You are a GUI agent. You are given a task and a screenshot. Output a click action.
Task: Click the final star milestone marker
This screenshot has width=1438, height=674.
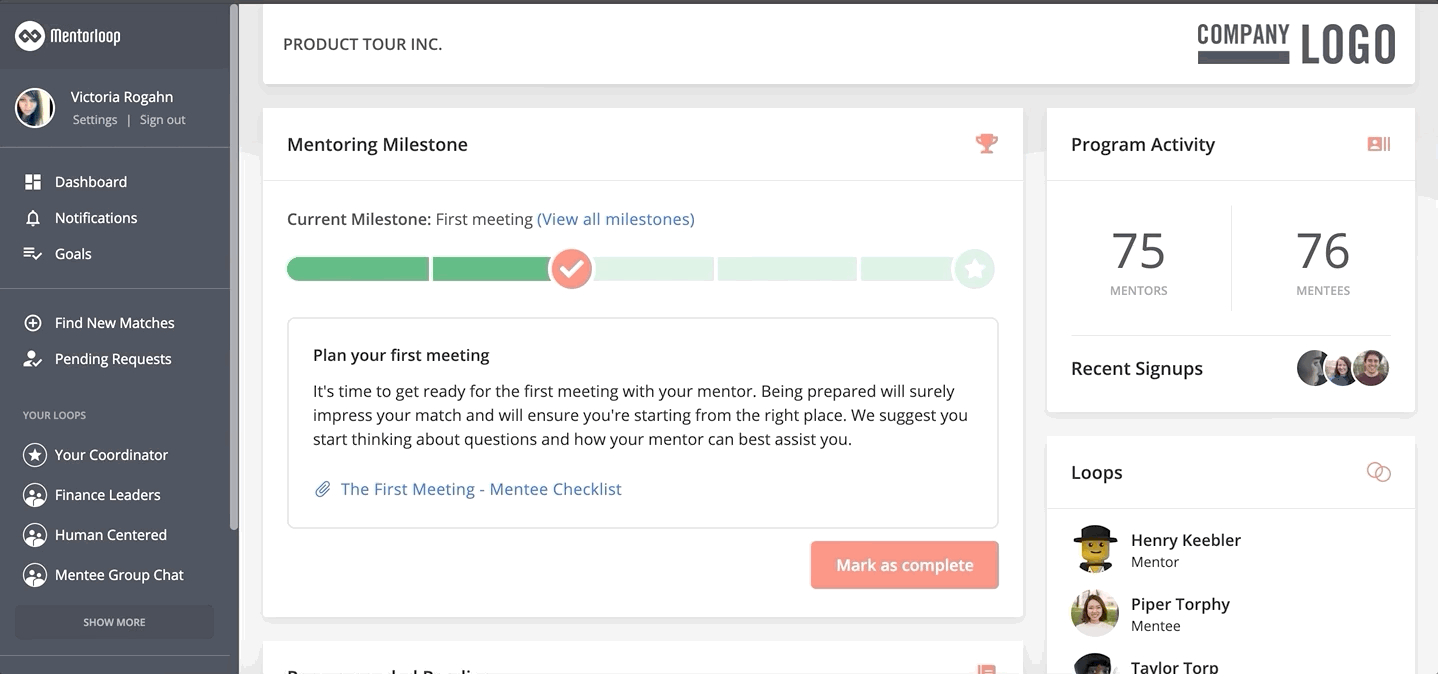coord(975,269)
